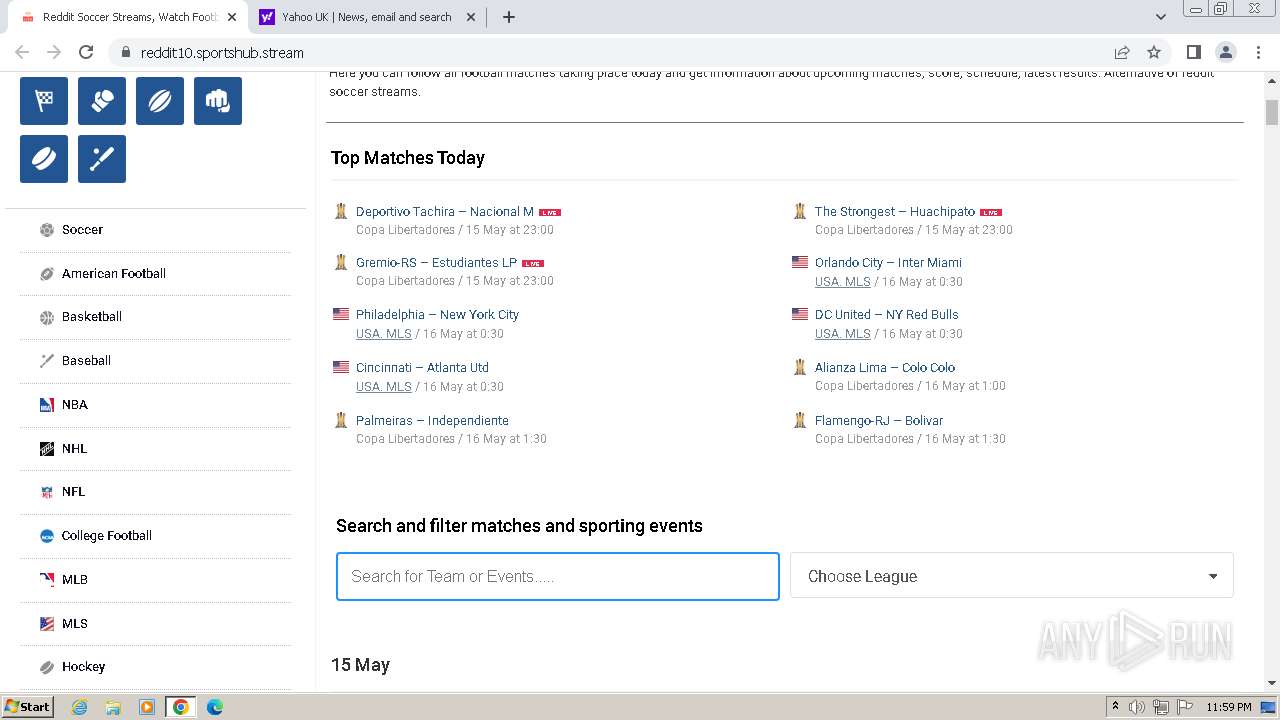Go to NFL in sidebar
The width and height of the screenshot is (1280, 720).
coord(74,492)
